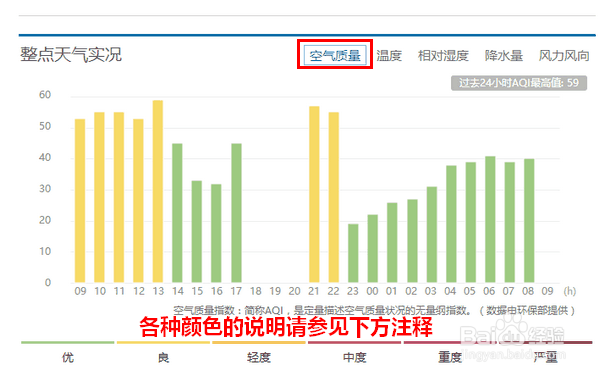
Task: Select the yellow bar at hour 10
Action: (99, 197)
